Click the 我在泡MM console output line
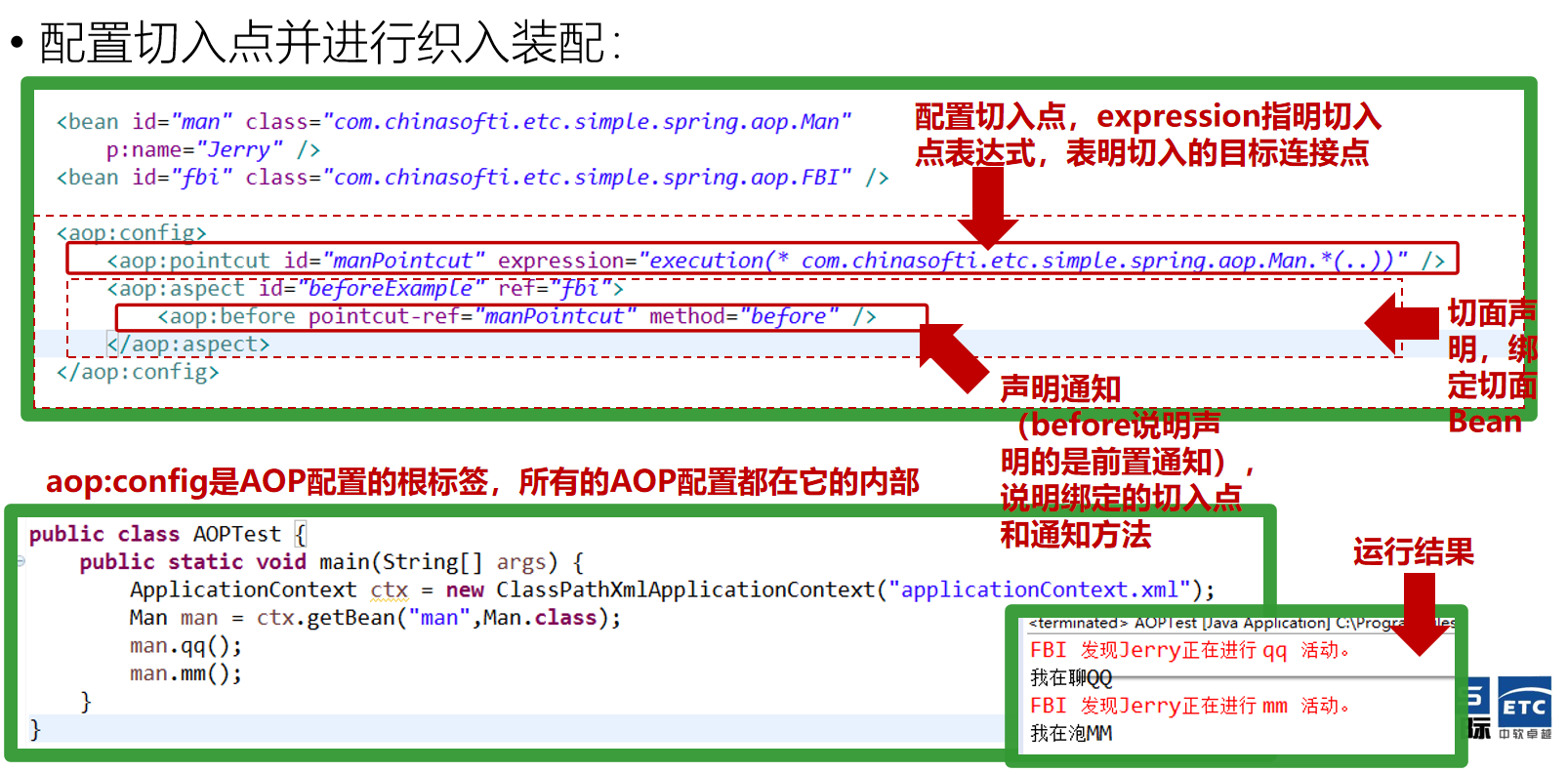Screen dimensions: 1568x772 pyautogui.click(x=1071, y=733)
